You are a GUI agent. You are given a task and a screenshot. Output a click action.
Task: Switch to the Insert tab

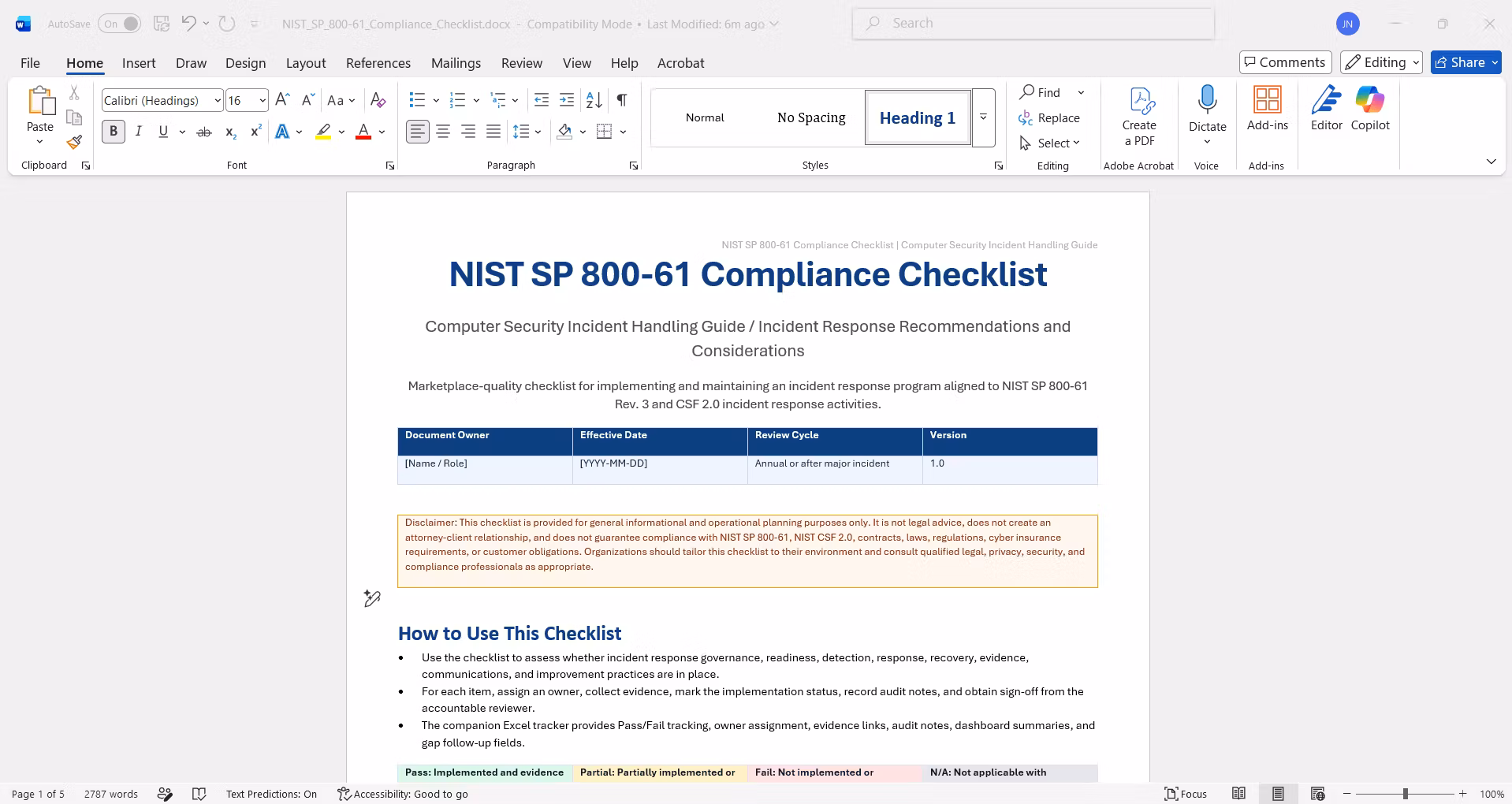[x=139, y=63]
